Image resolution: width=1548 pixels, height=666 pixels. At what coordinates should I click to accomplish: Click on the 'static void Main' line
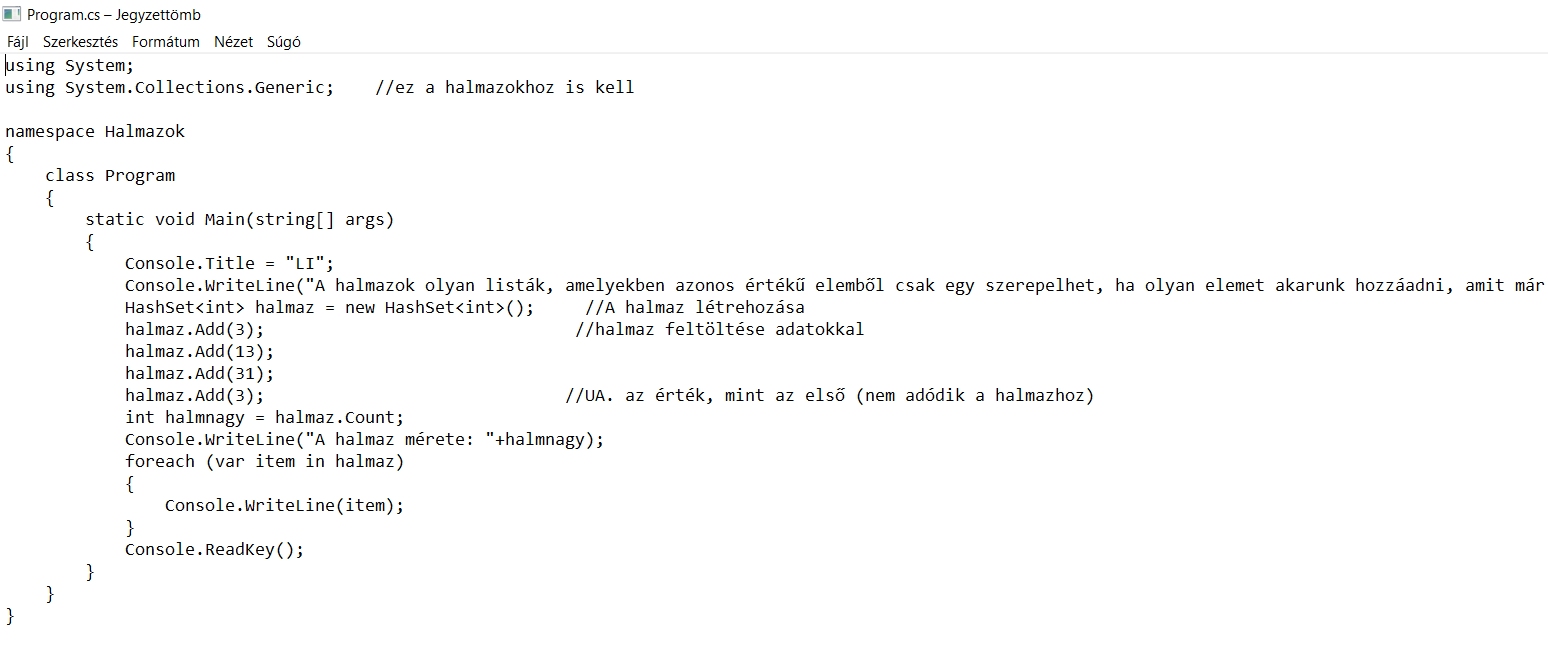[x=240, y=220]
